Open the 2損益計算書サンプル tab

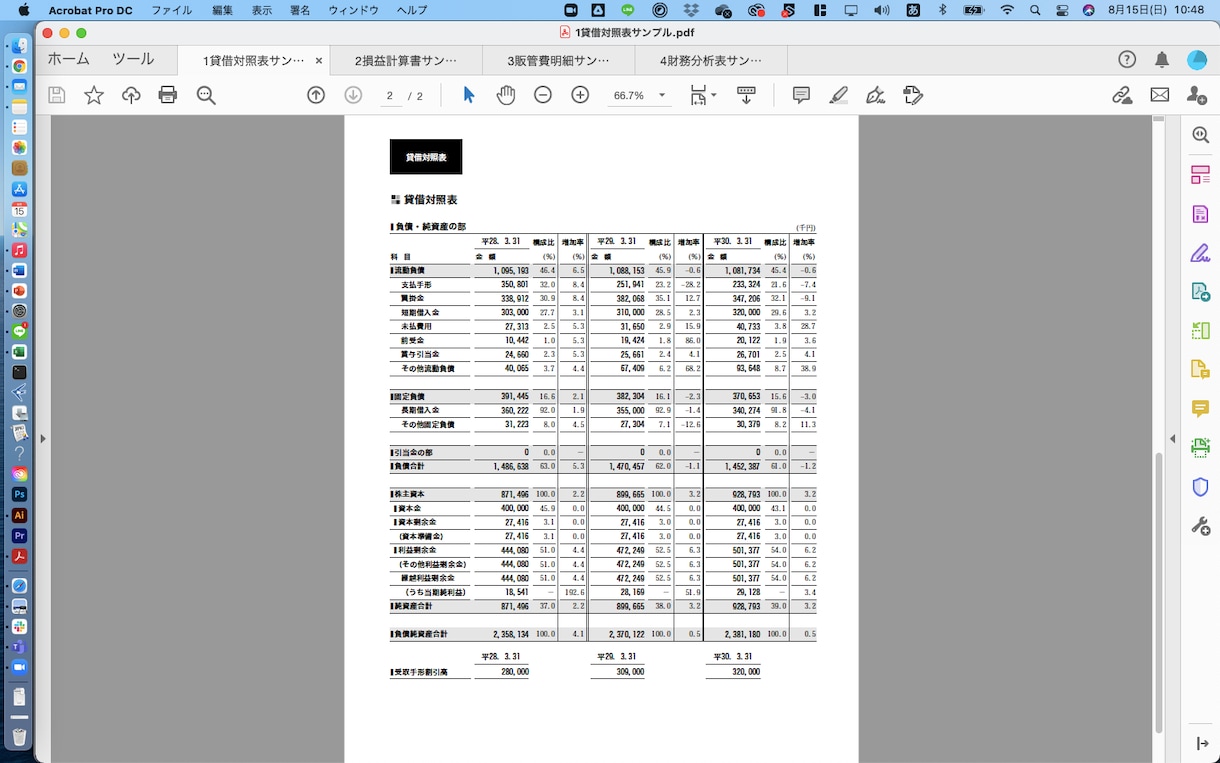406,60
